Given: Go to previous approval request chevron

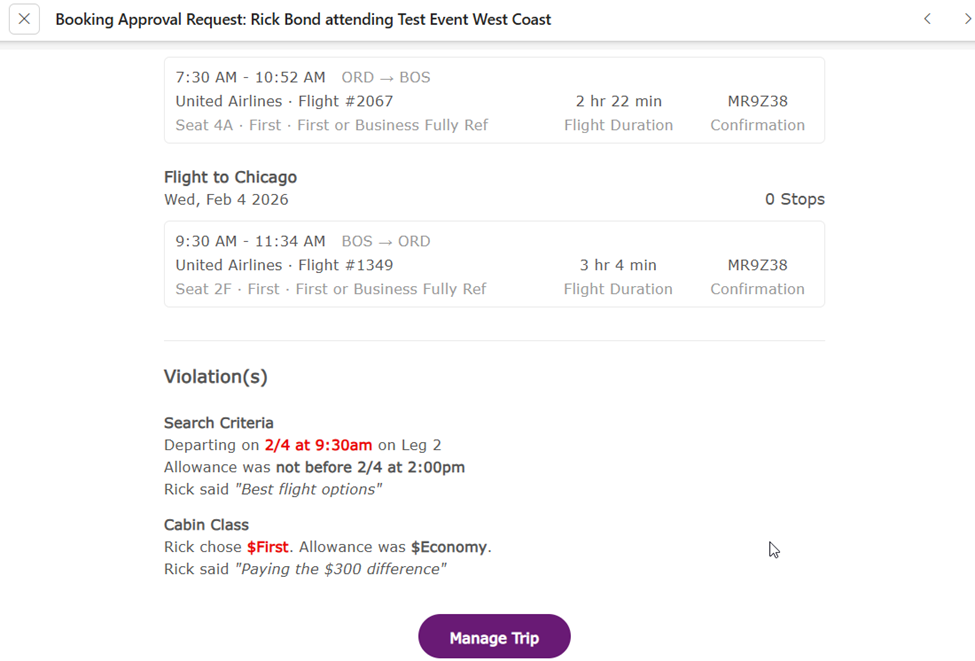Looking at the screenshot, I should coord(927,19).
